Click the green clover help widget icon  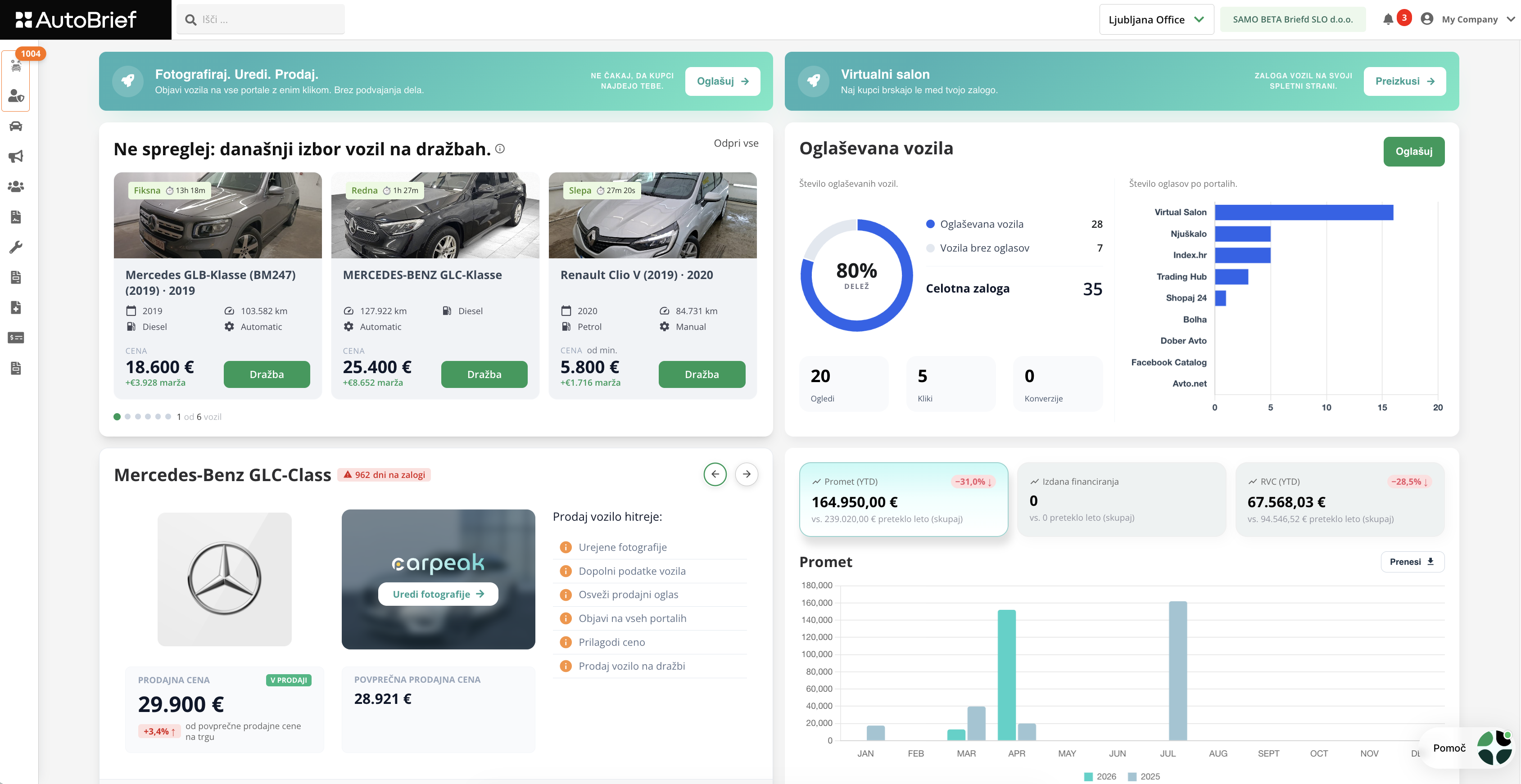[x=1494, y=748]
